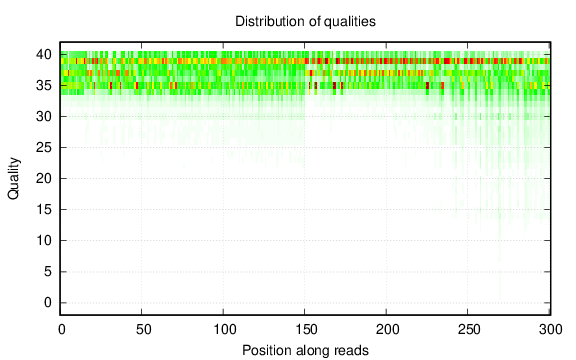Click the x-axis tick label 200
This screenshot has width=576, height=360.
pyautogui.click(x=387, y=330)
